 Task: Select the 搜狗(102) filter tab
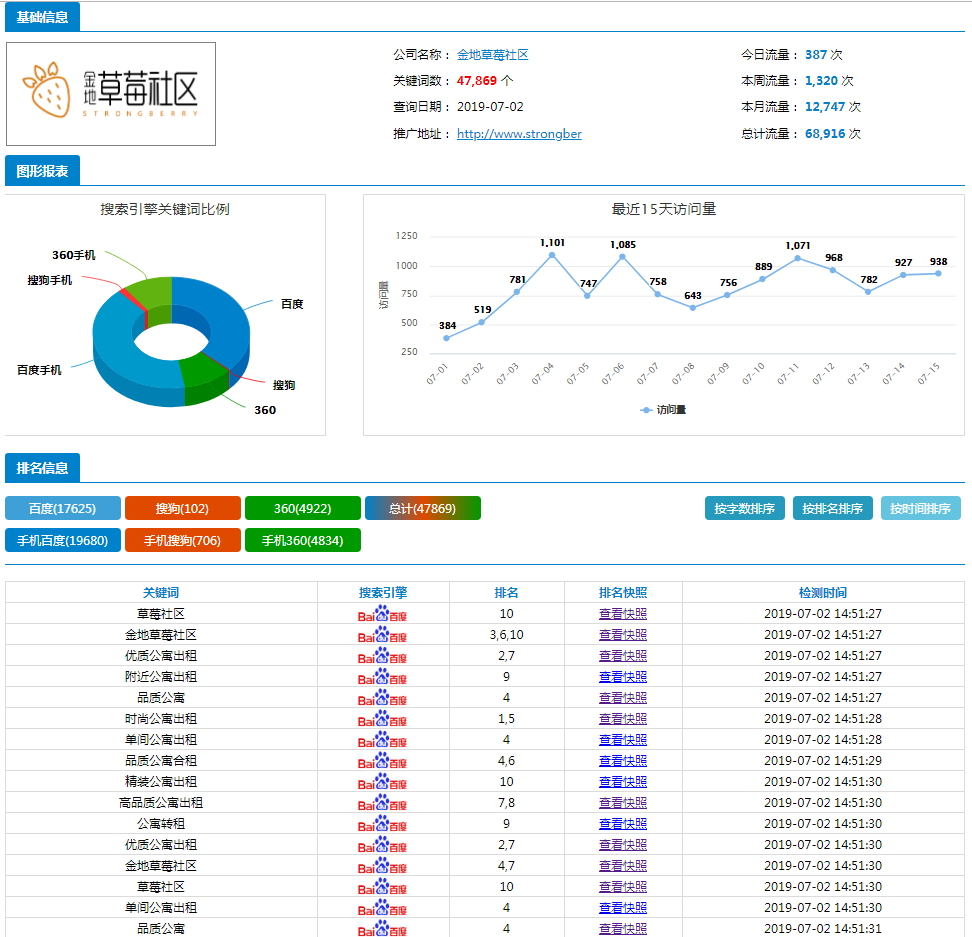183,508
